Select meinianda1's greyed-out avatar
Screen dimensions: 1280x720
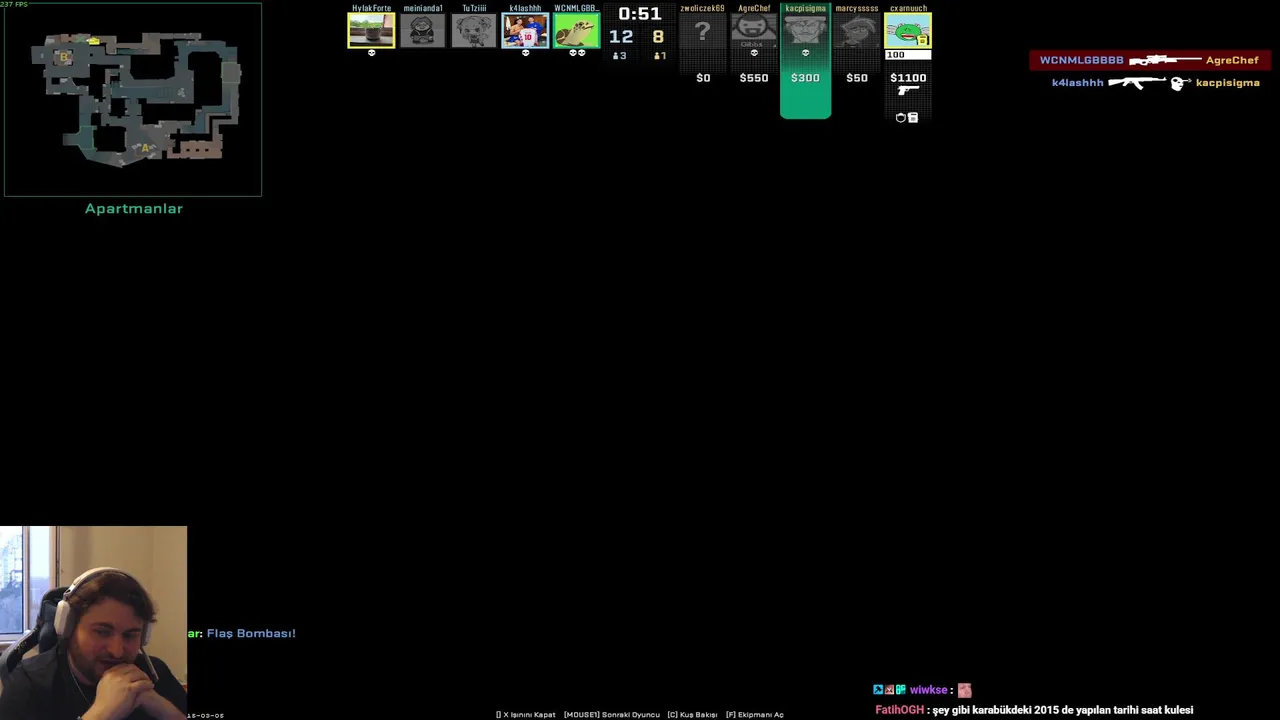pyautogui.click(x=423, y=30)
